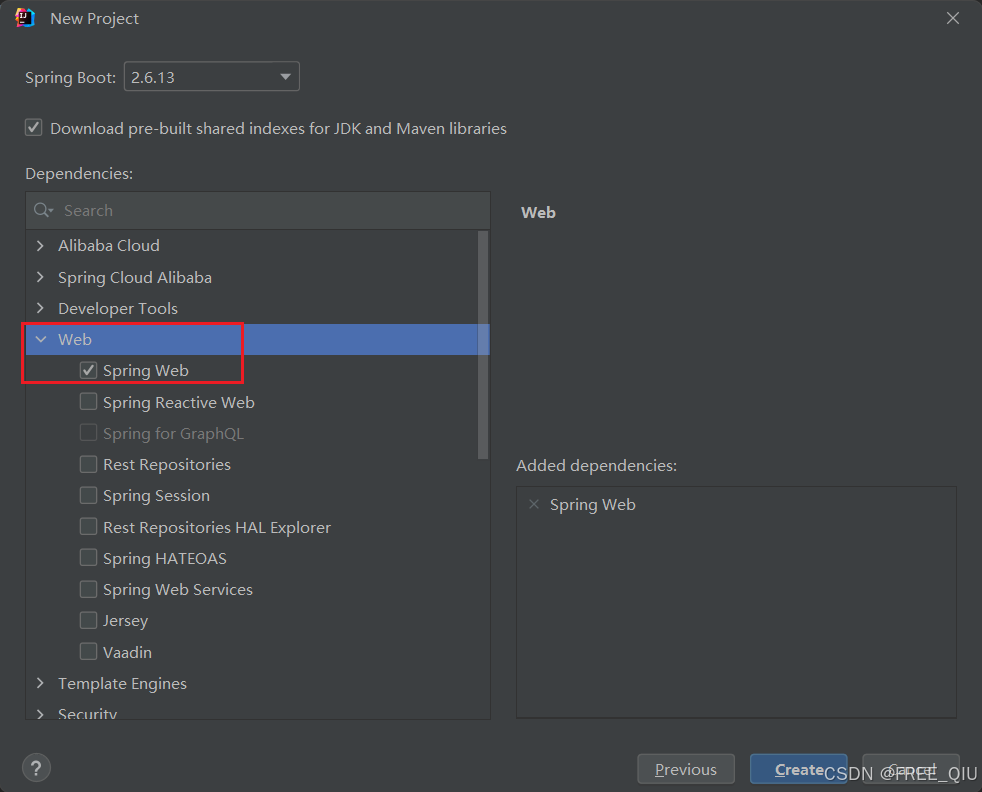This screenshot has height=792, width=982.
Task: Click the search magnifier icon
Action: pos(43,210)
